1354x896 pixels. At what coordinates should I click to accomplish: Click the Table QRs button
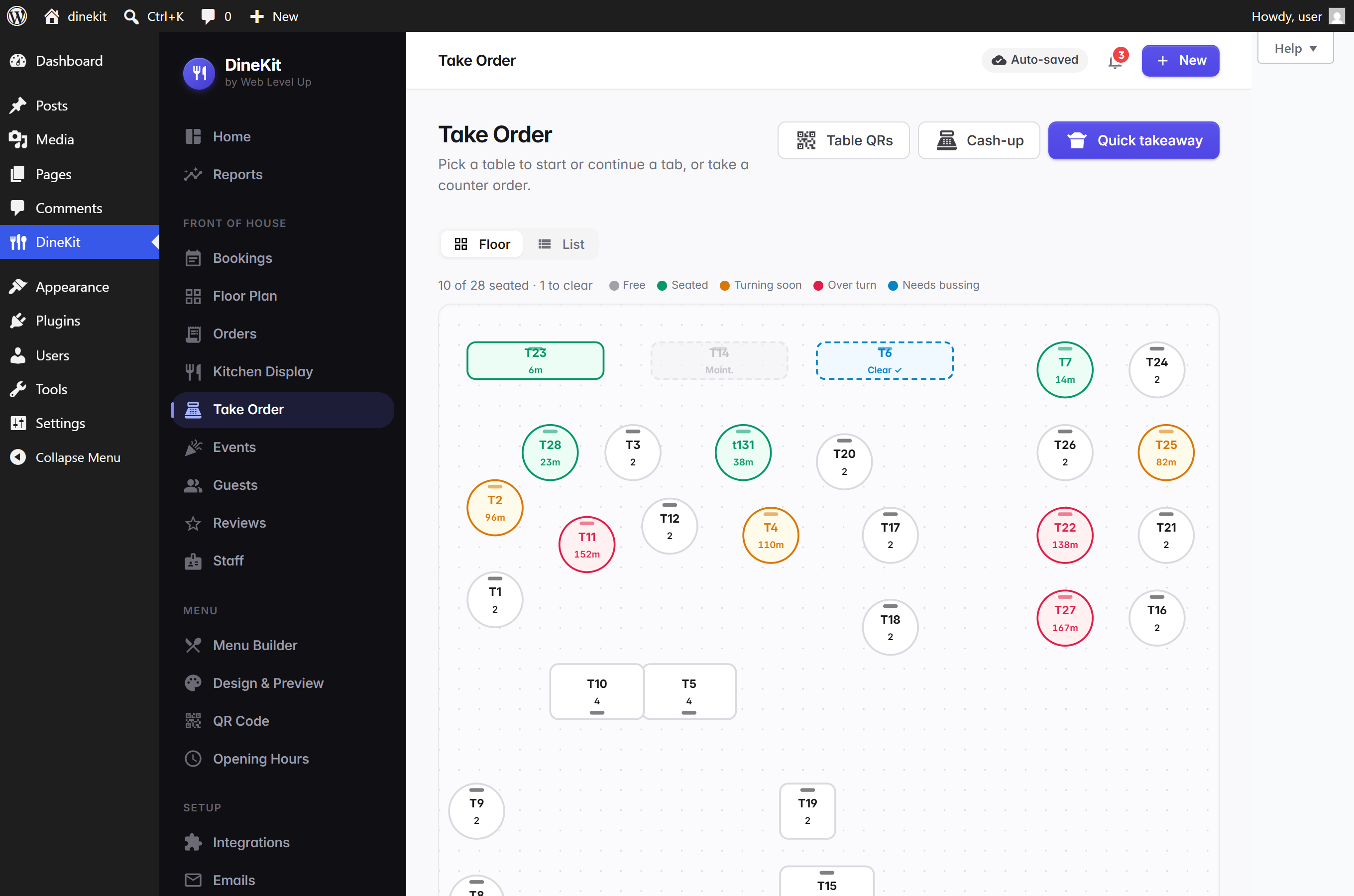coord(843,140)
